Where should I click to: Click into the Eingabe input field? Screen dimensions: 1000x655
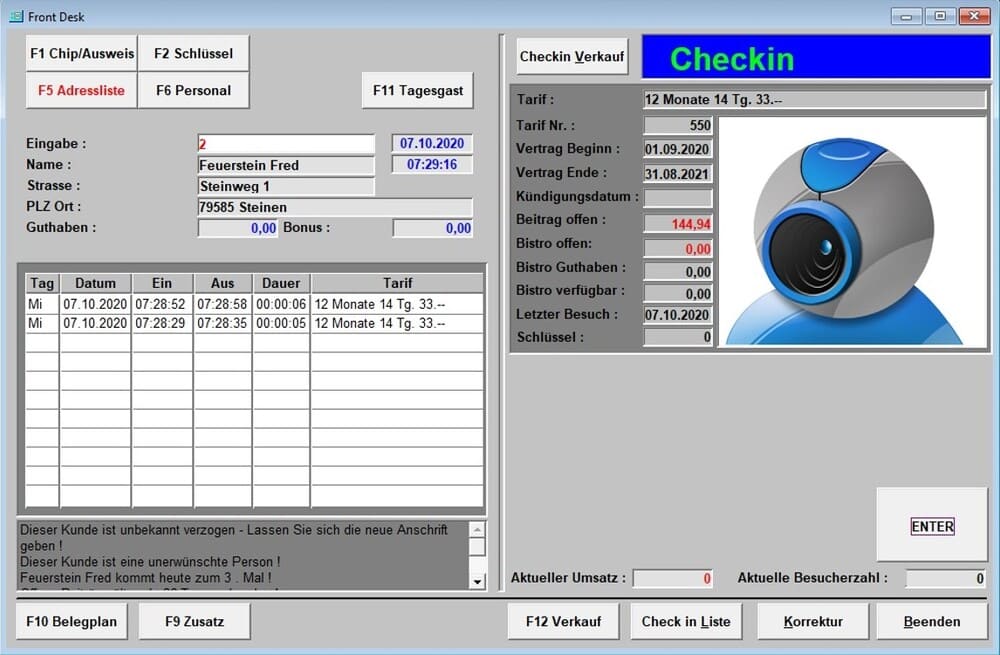pyautogui.click(x=286, y=144)
